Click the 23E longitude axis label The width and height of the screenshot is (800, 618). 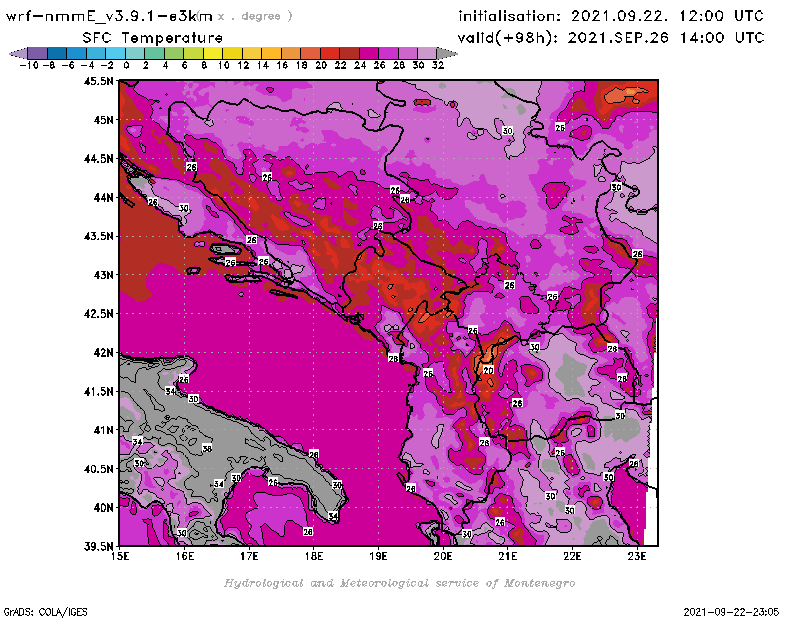(x=637, y=556)
